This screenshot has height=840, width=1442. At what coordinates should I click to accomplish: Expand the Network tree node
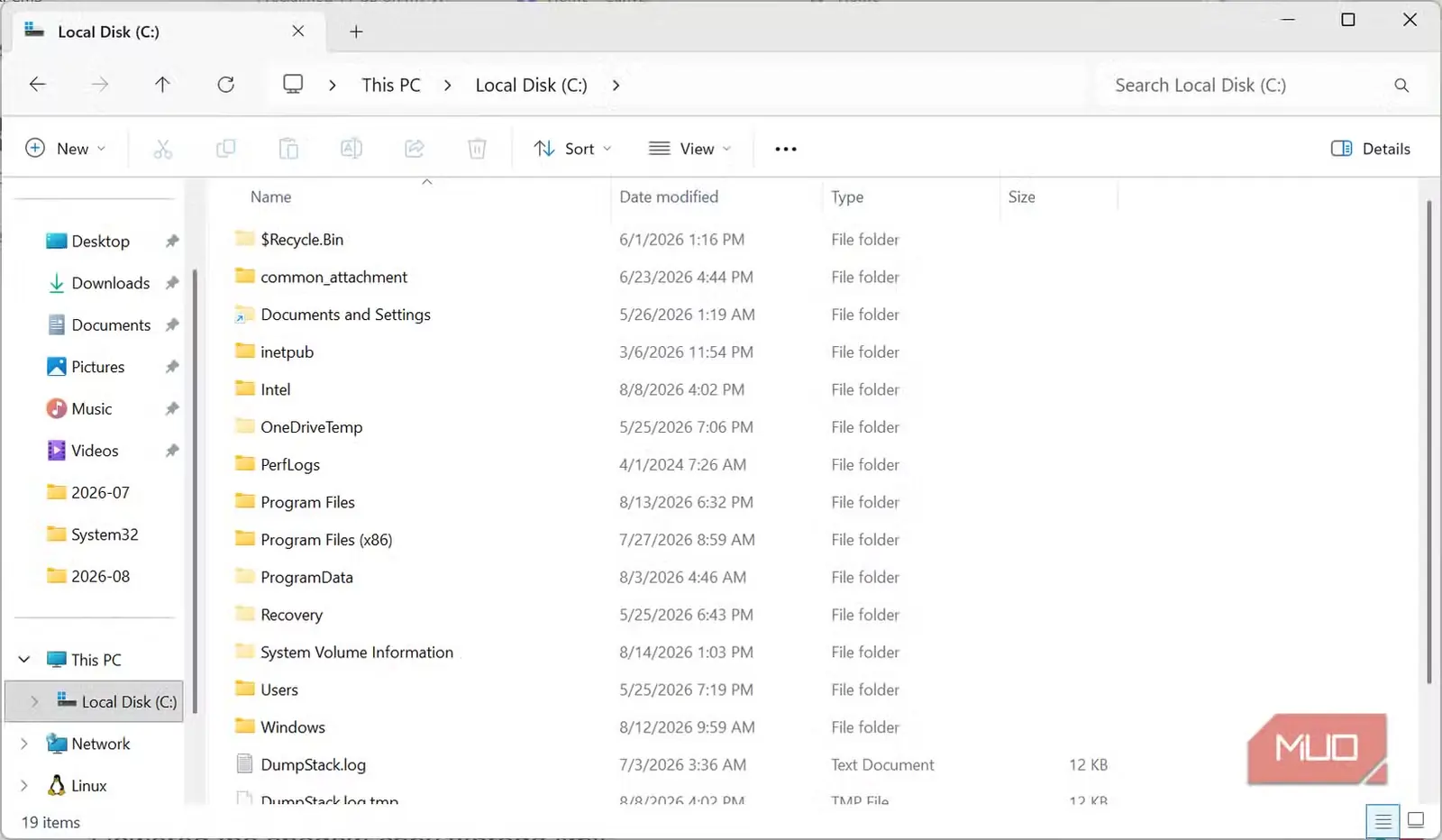click(24, 744)
